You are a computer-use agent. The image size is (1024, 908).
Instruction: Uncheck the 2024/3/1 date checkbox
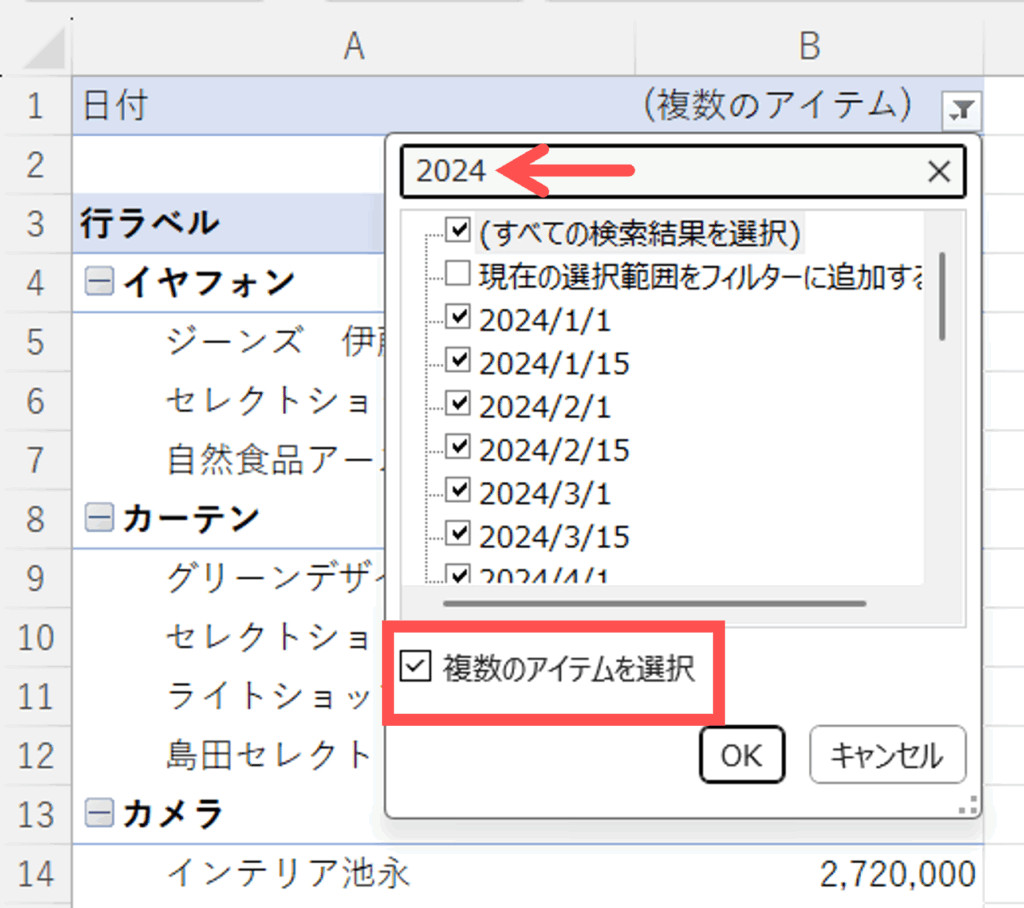click(458, 492)
